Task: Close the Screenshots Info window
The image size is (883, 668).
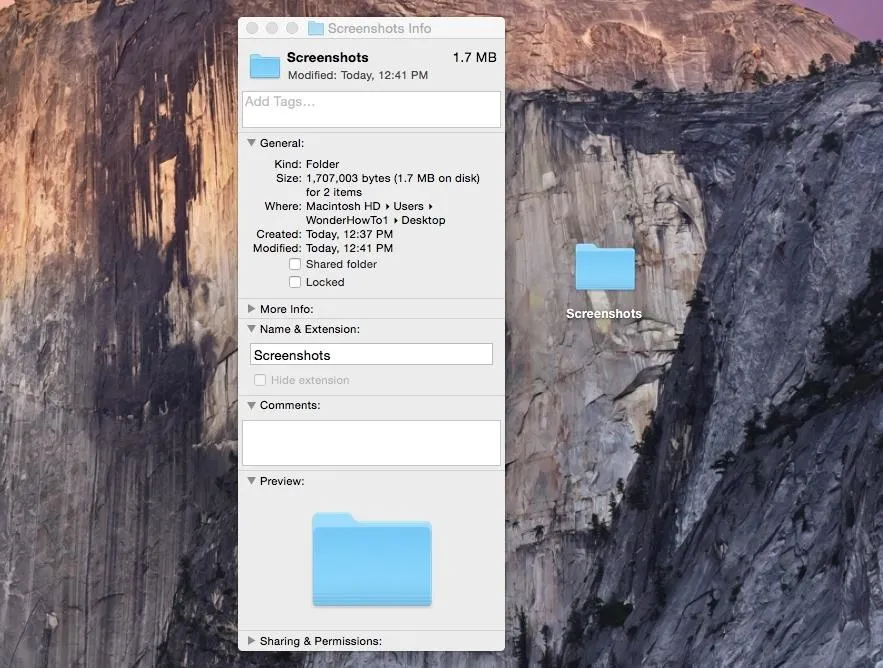Action: (x=252, y=28)
